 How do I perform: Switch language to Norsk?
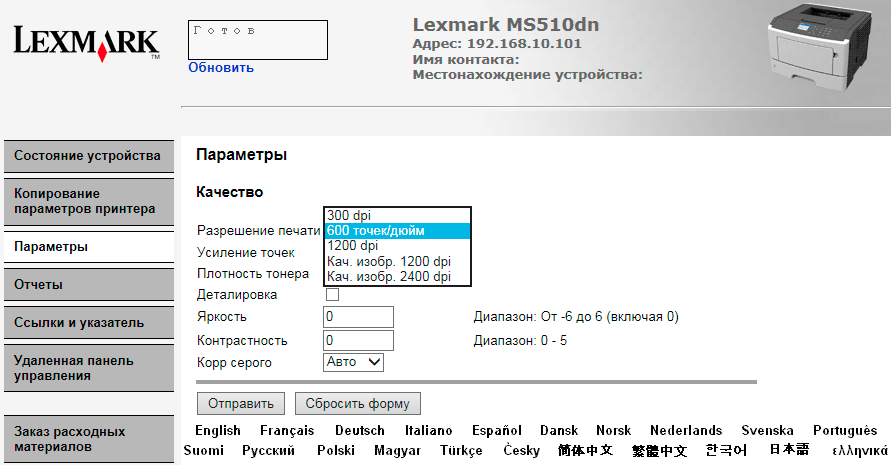pos(614,431)
